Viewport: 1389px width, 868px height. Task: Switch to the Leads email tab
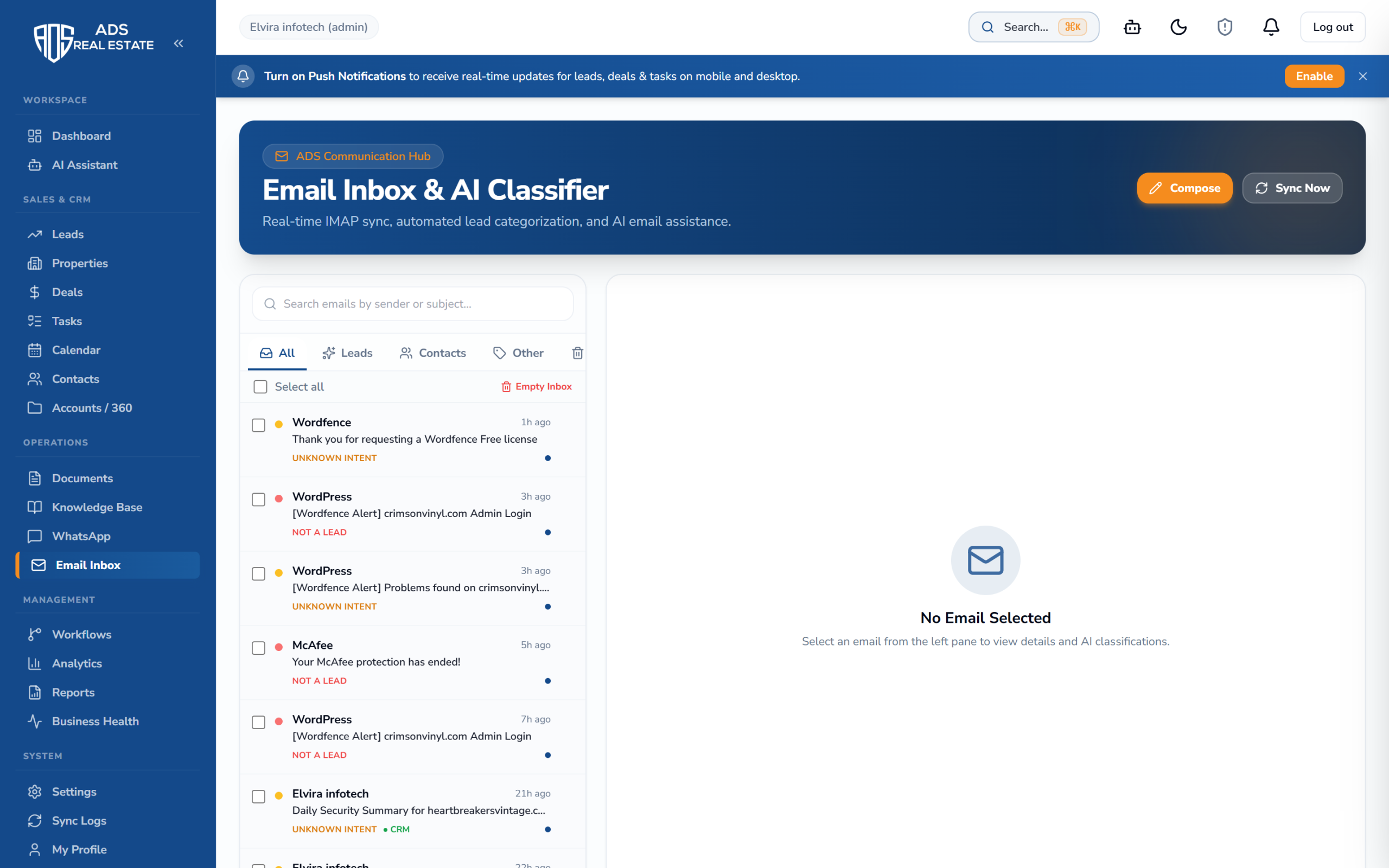click(347, 353)
